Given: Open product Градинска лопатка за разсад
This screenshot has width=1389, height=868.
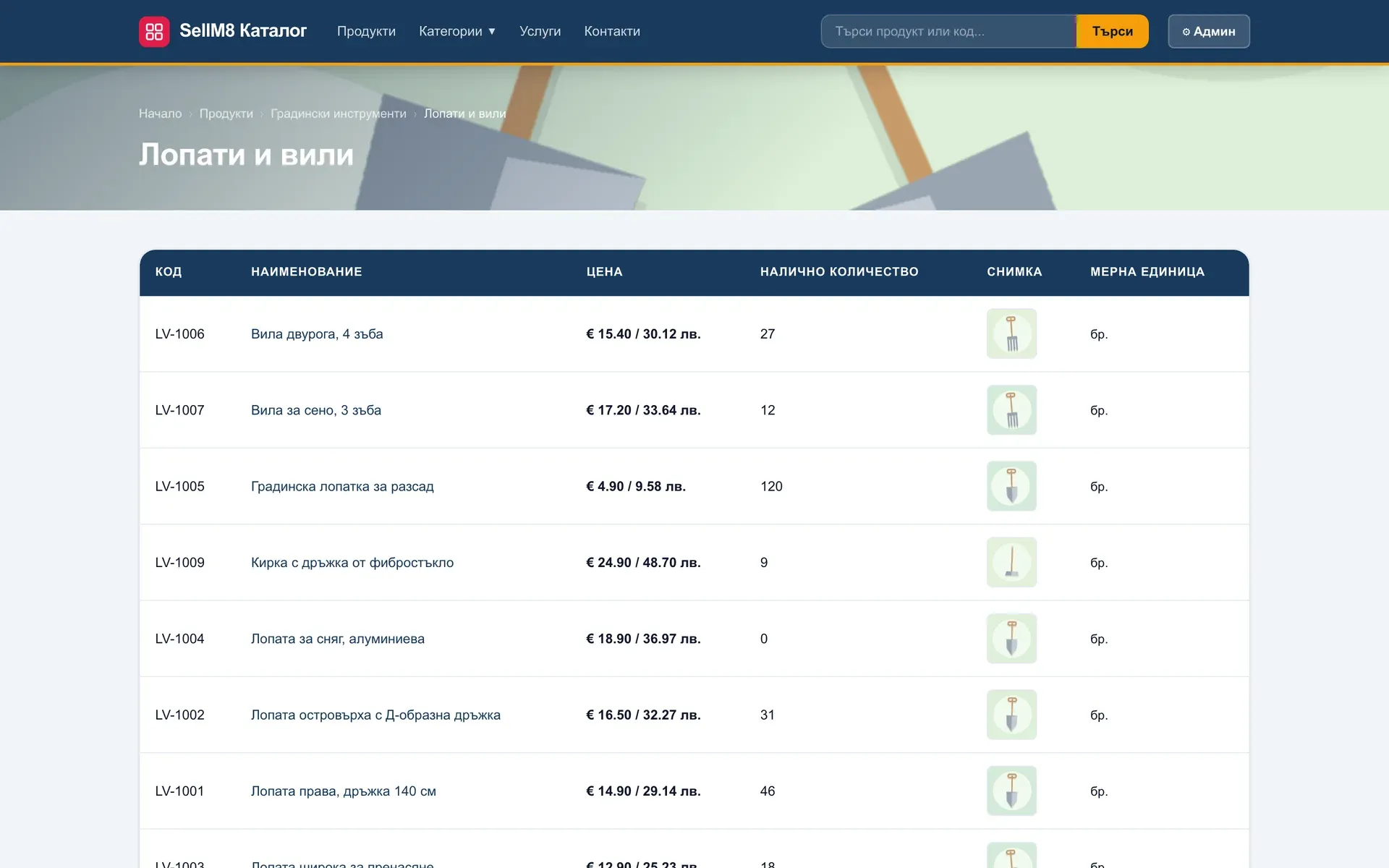Looking at the screenshot, I should 342,486.
